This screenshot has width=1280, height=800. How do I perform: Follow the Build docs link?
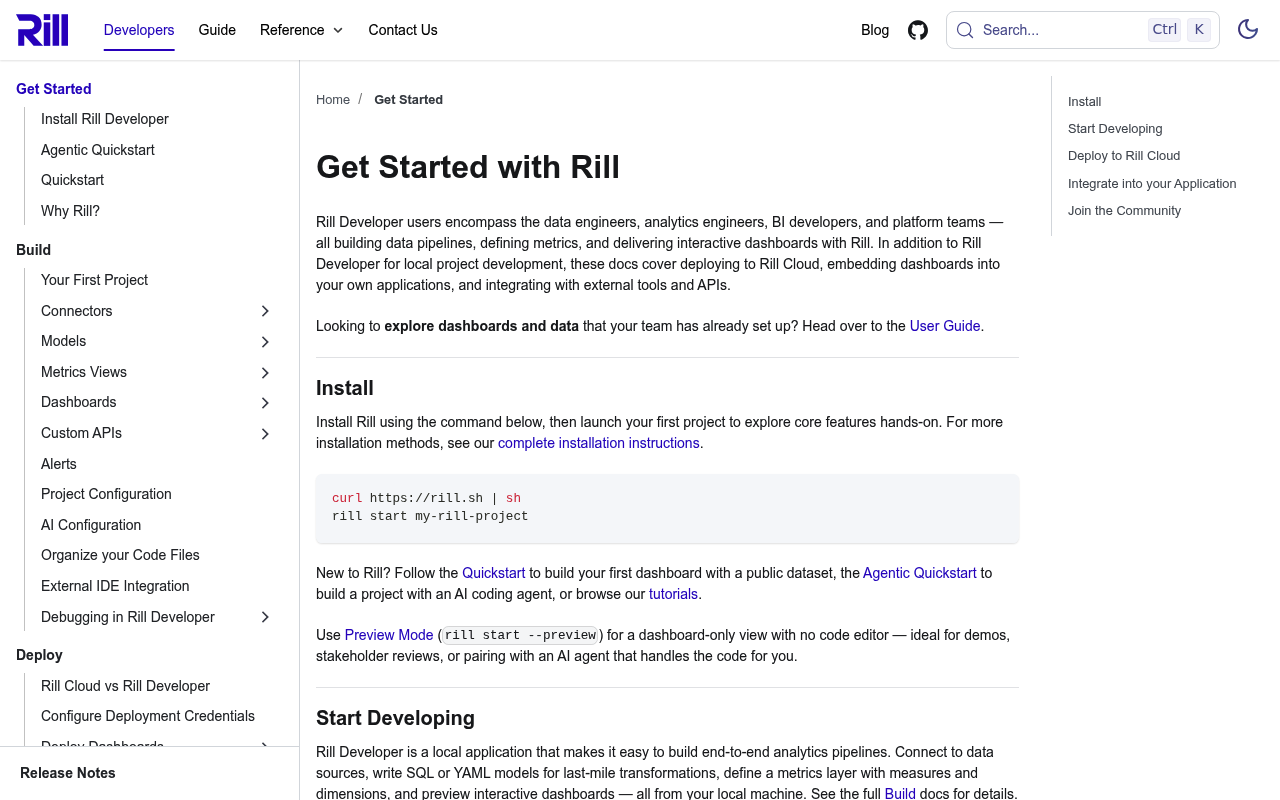tap(900, 794)
